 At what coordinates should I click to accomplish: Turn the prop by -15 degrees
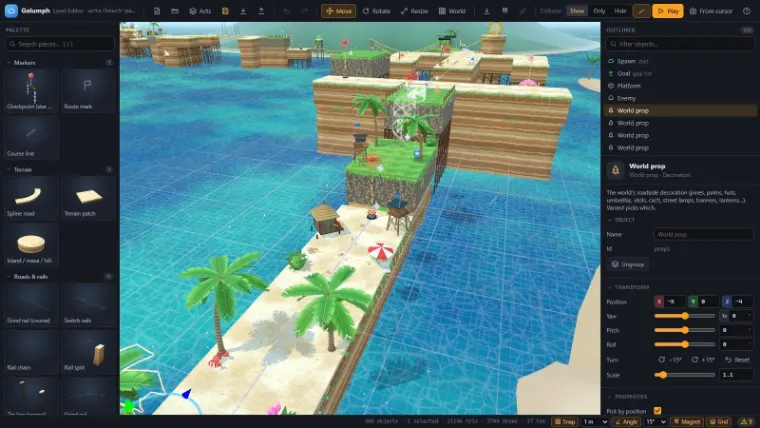670,360
